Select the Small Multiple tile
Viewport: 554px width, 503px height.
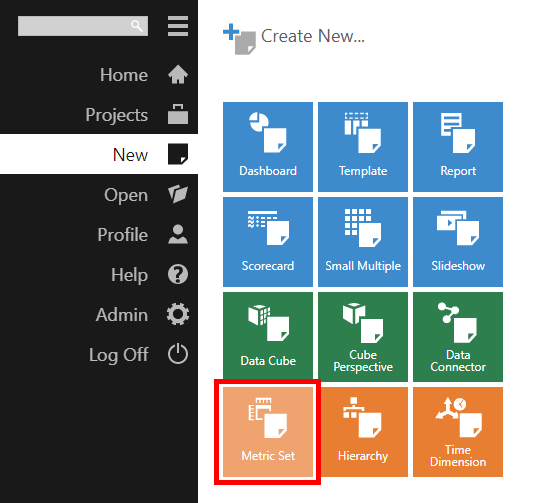click(363, 242)
